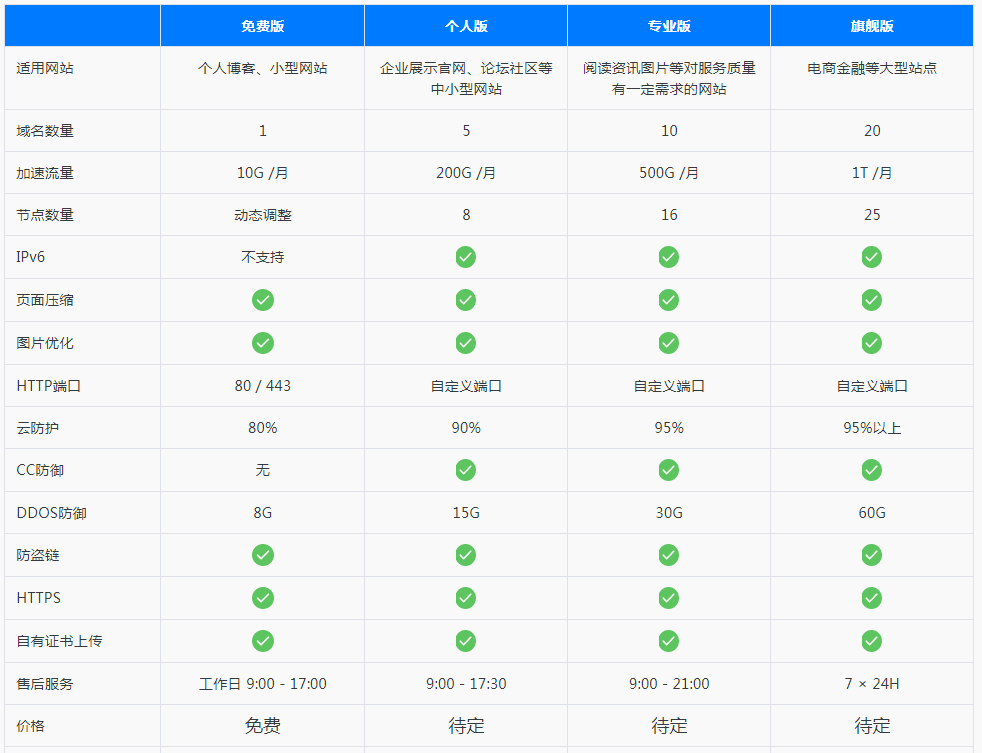The image size is (982, 753).
Task: Click the 60G DDOS defense cell
Action: click(872, 513)
